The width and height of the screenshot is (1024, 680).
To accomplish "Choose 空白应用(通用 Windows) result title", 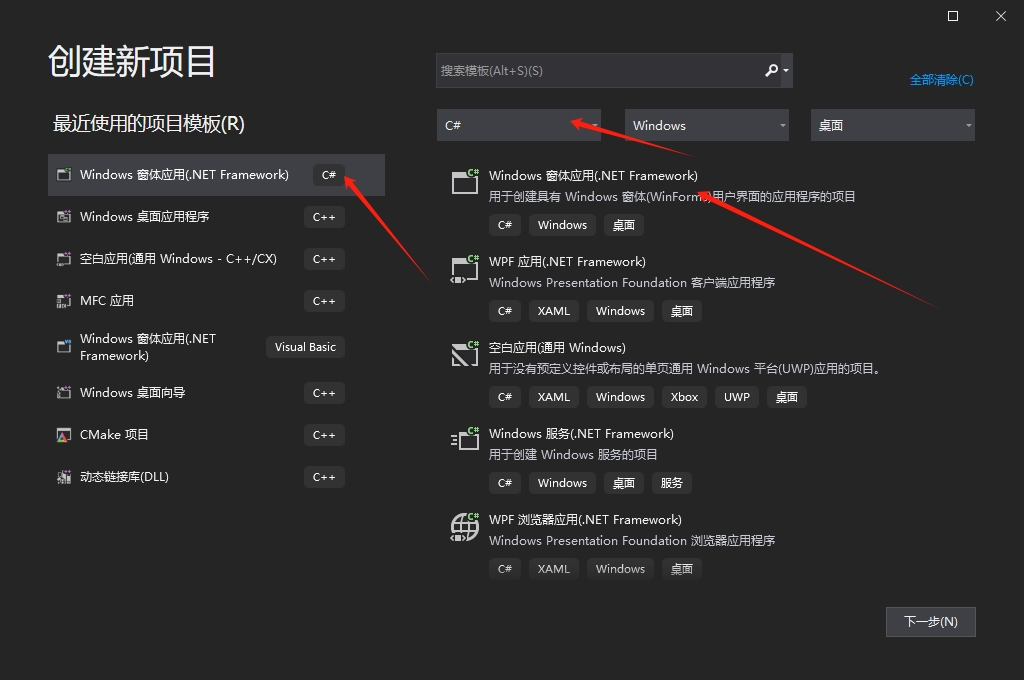I will click(557, 348).
